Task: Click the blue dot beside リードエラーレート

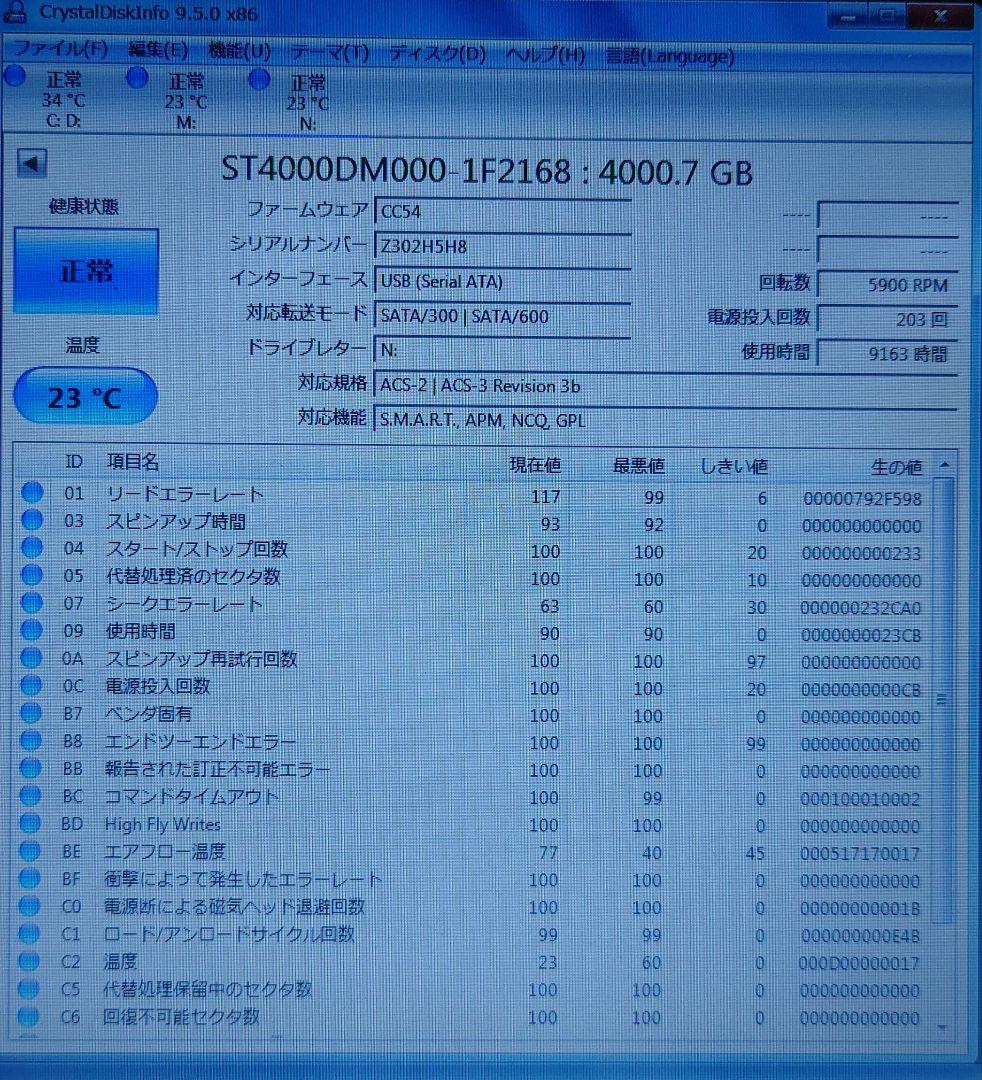Action: pyautogui.click(x=33, y=491)
